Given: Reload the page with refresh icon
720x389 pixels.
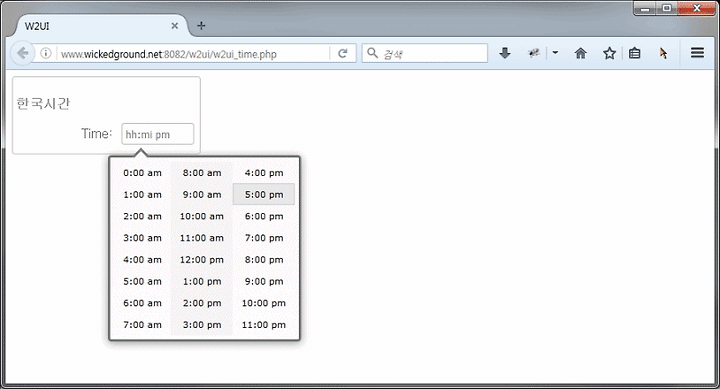Looking at the screenshot, I should [343, 54].
